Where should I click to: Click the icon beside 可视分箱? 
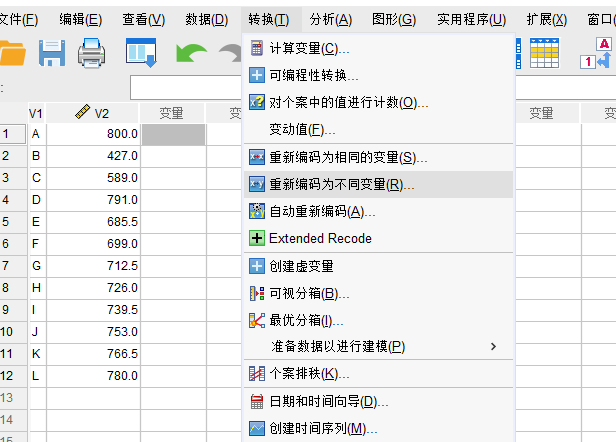(257, 293)
